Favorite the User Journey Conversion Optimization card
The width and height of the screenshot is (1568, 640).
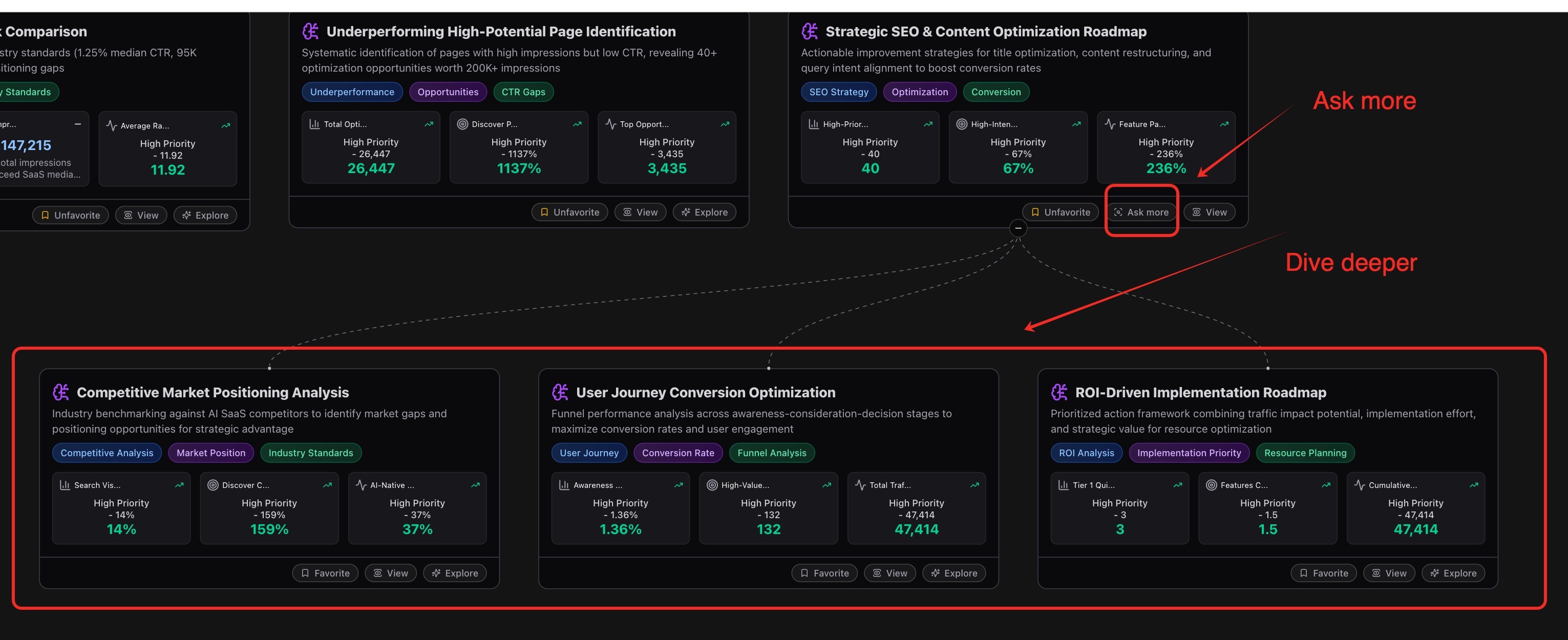[x=825, y=573]
